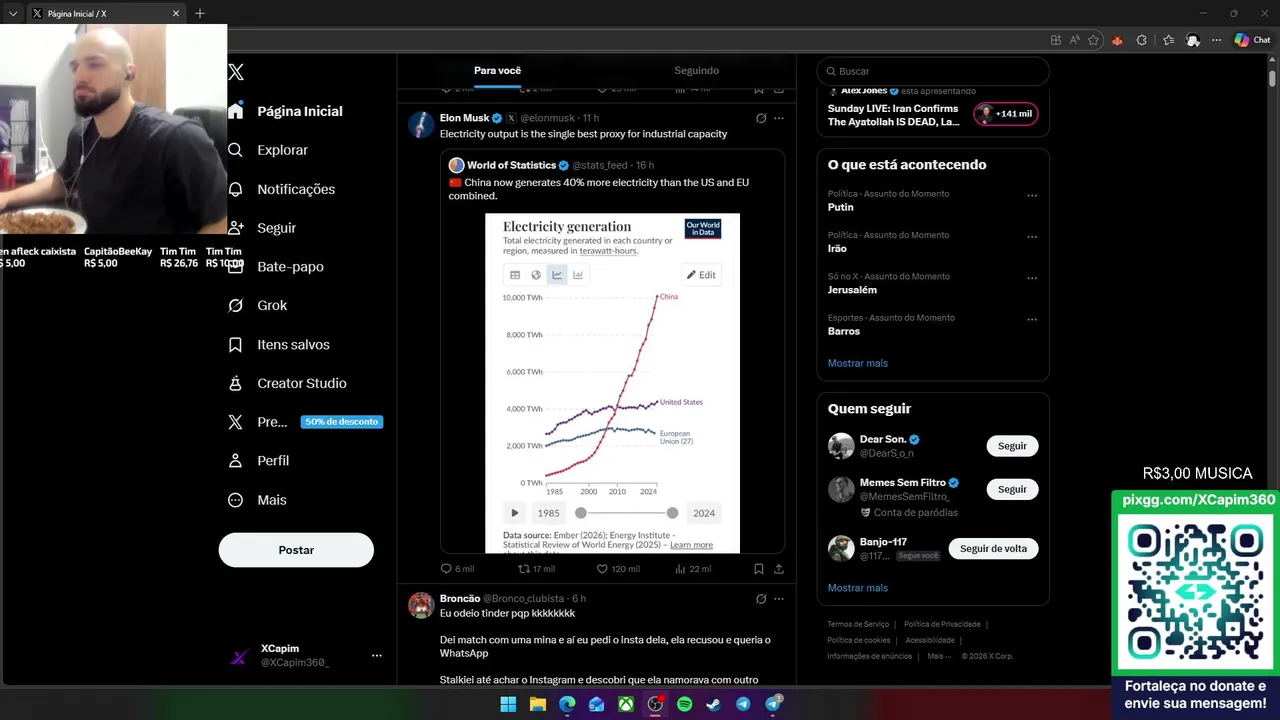Click Mostrar mais under trending topics
Screen dimensions: 1280x720
tap(858, 363)
